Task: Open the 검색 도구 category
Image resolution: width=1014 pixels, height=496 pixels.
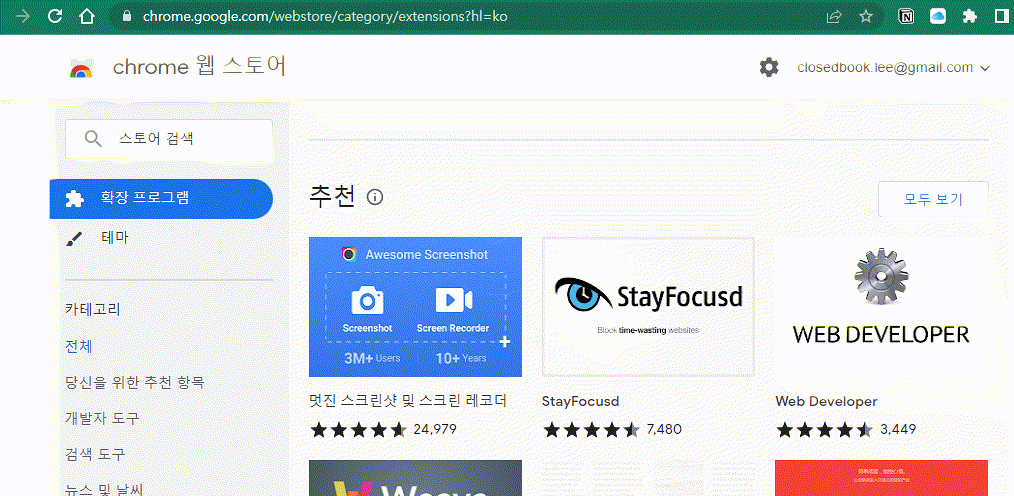Action: pyautogui.click(x=95, y=454)
